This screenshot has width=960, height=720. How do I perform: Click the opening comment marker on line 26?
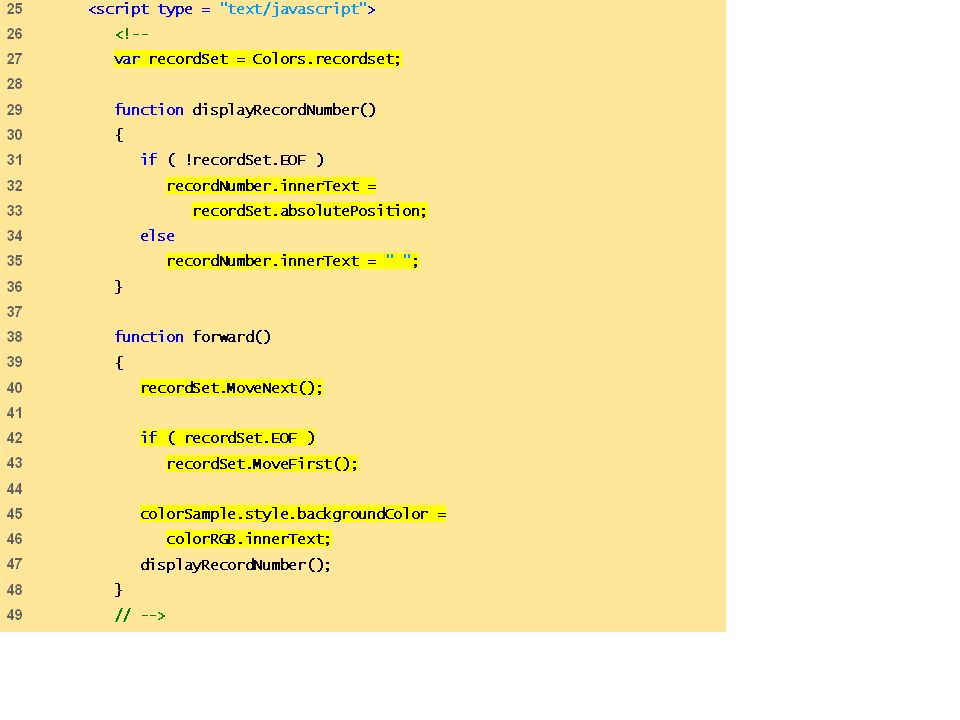132,34
